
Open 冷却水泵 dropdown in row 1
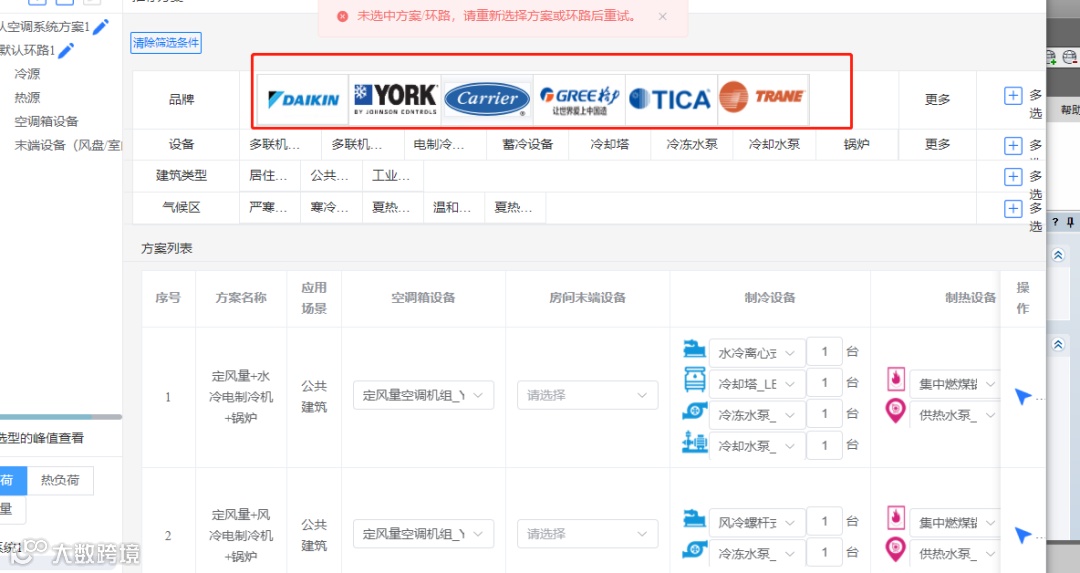[756, 446]
